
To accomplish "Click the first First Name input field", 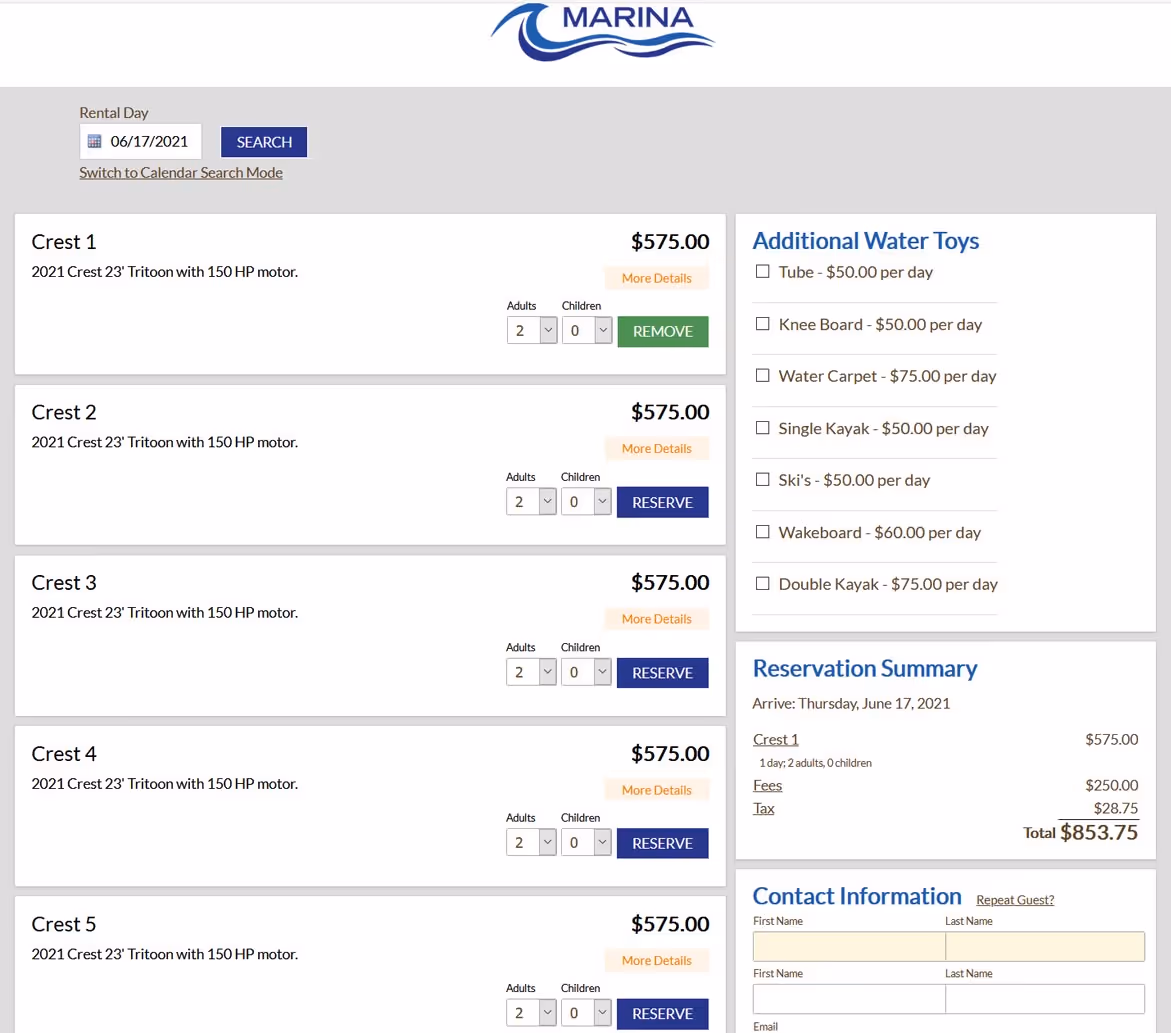I will (x=848, y=946).
